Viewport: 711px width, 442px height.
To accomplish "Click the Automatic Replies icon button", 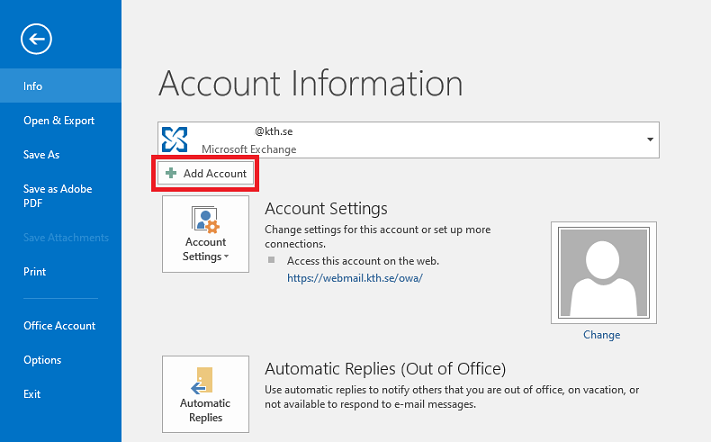I will tap(205, 381).
